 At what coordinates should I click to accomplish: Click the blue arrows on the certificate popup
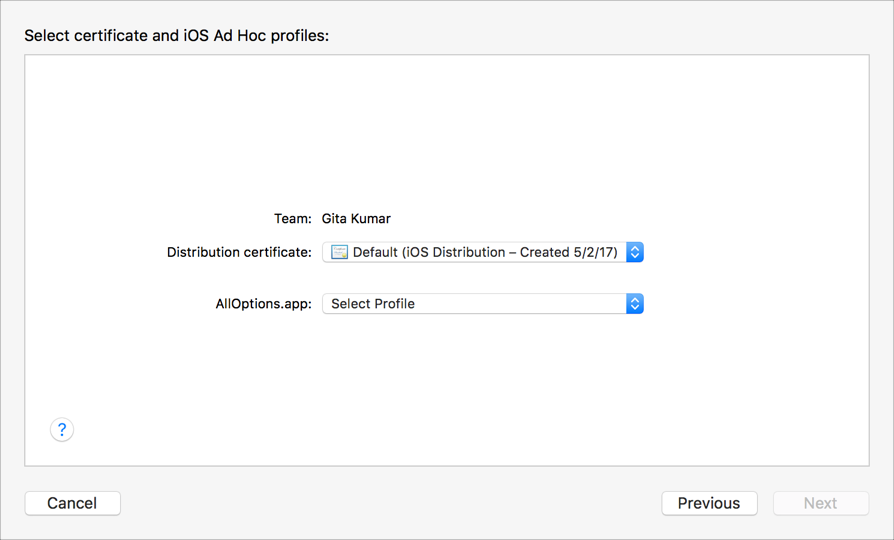(x=635, y=253)
